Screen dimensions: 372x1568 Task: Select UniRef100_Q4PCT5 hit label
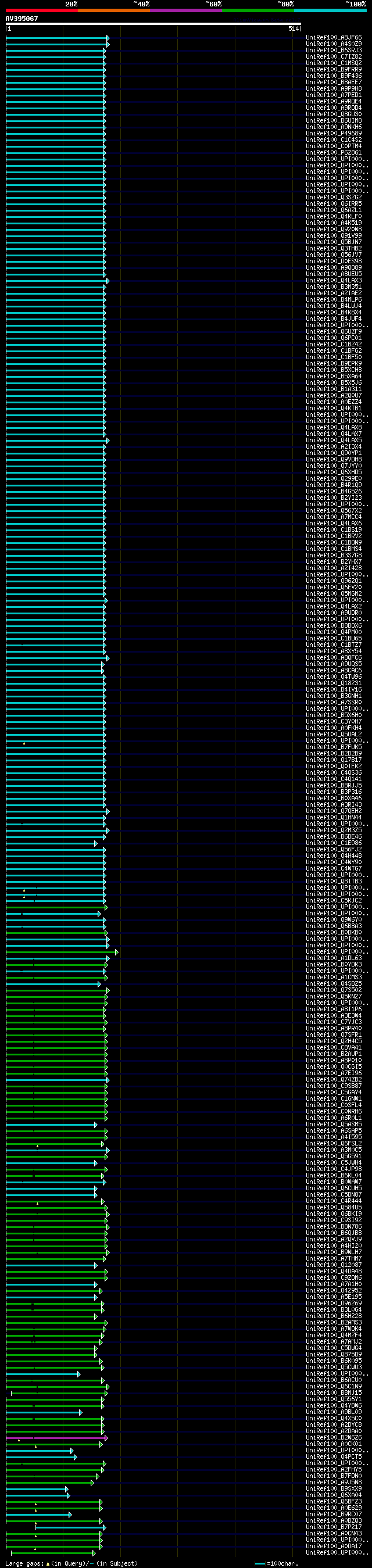(x=334, y=1456)
